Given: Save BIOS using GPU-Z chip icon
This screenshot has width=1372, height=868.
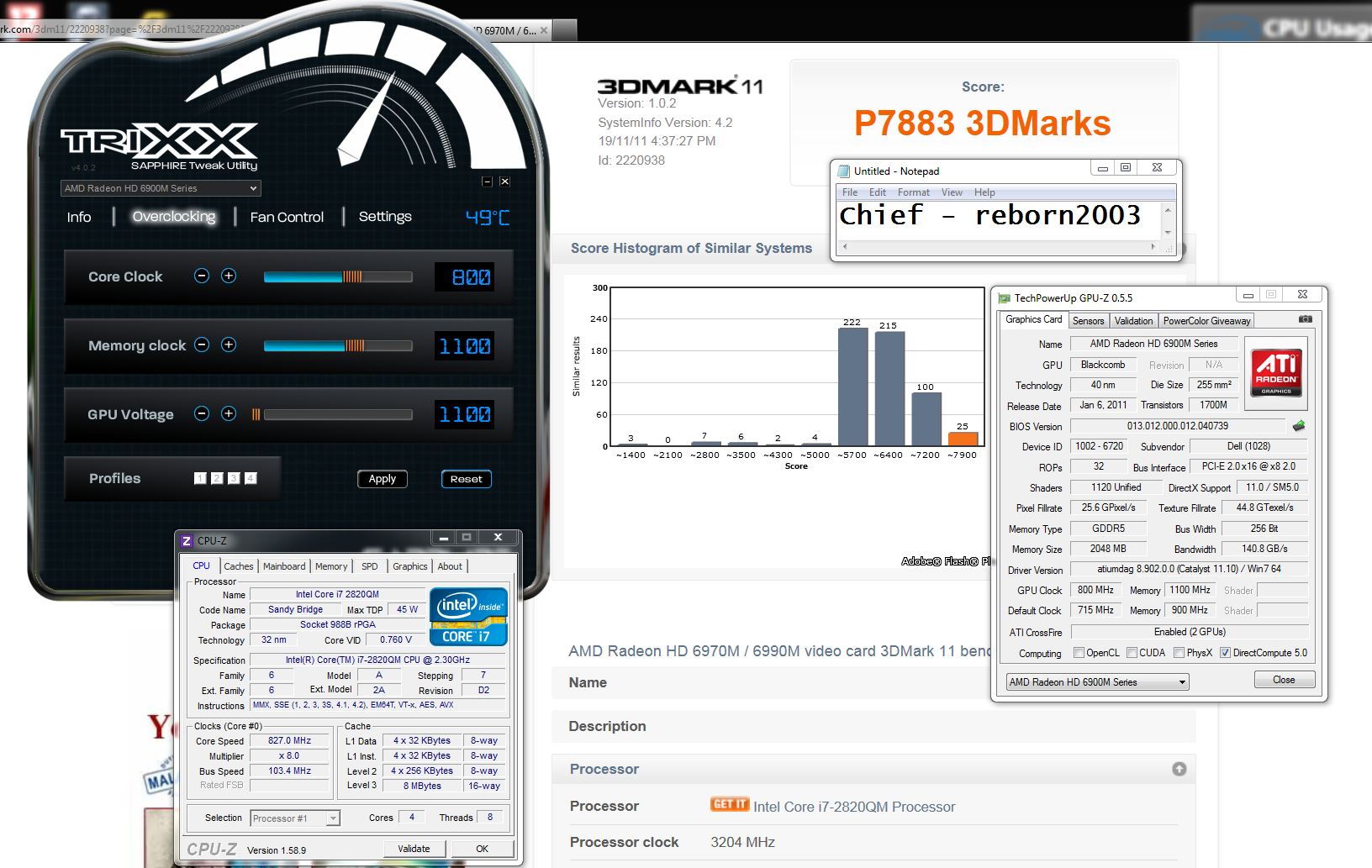Looking at the screenshot, I should (1299, 426).
